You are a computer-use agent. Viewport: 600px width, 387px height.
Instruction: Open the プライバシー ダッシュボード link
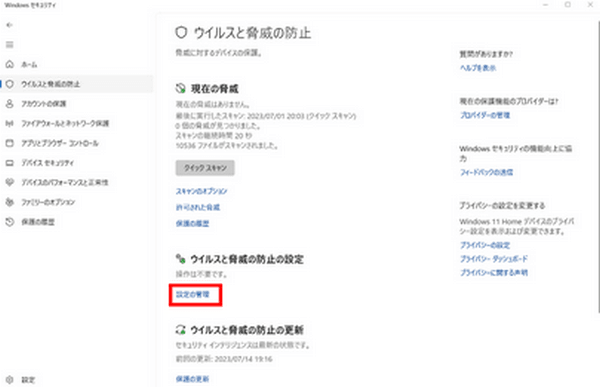click(x=494, y=259)
